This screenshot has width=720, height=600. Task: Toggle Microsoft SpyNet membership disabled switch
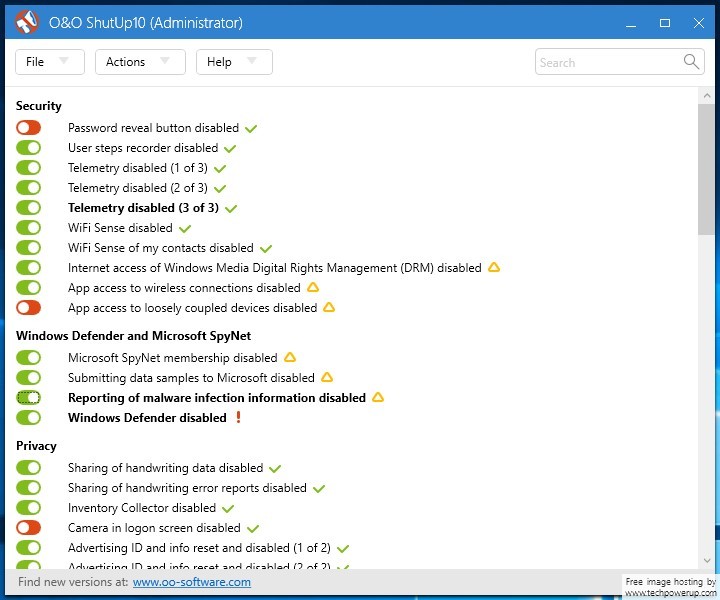pyautogui.click(x=28, y=358)
